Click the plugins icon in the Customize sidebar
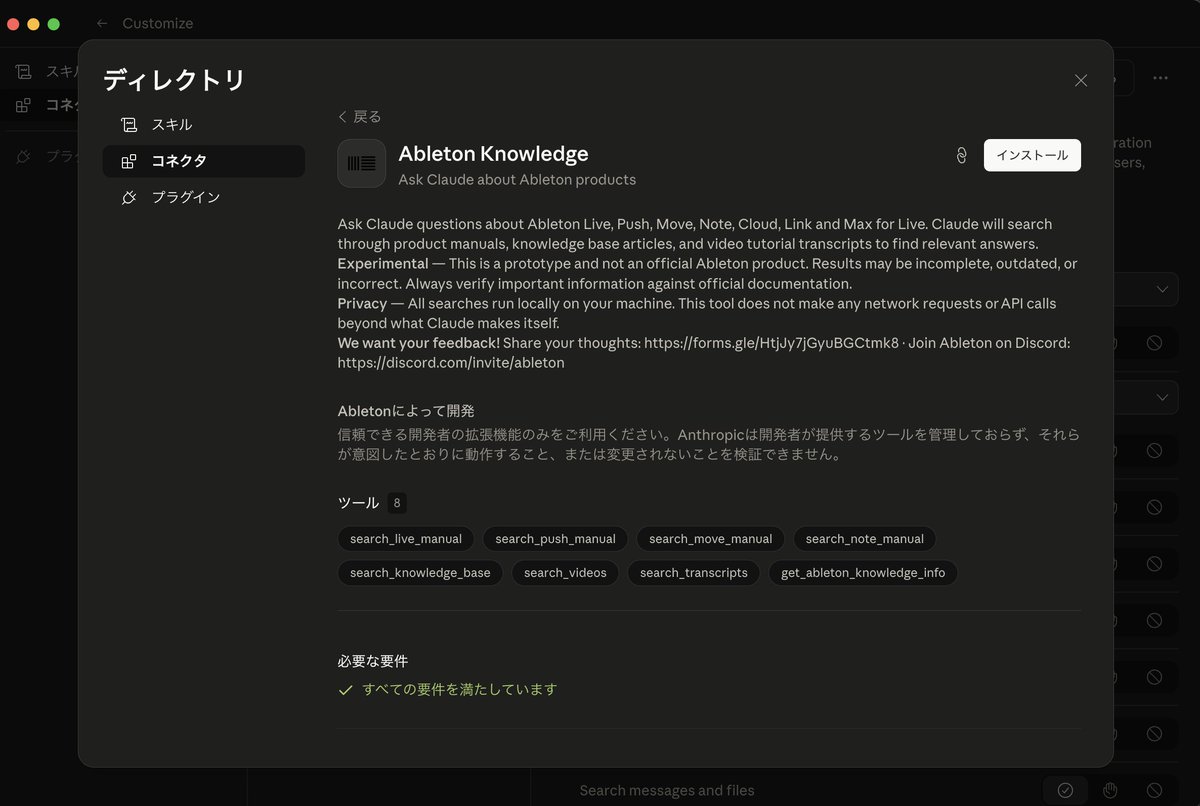The height and width of the screenshot is (806, 1200). click(23, 156)
